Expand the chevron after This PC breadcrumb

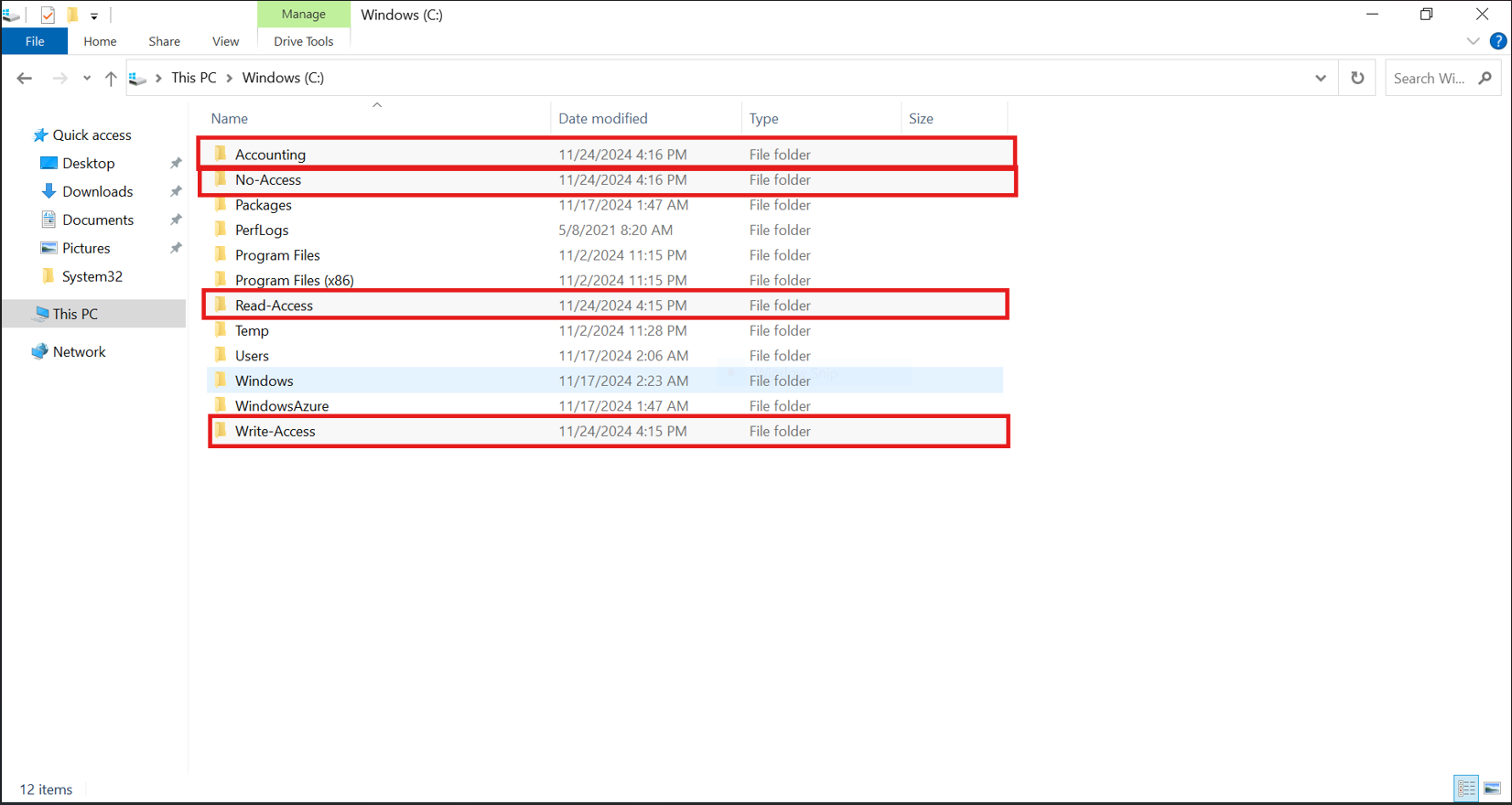click(230, 79)
